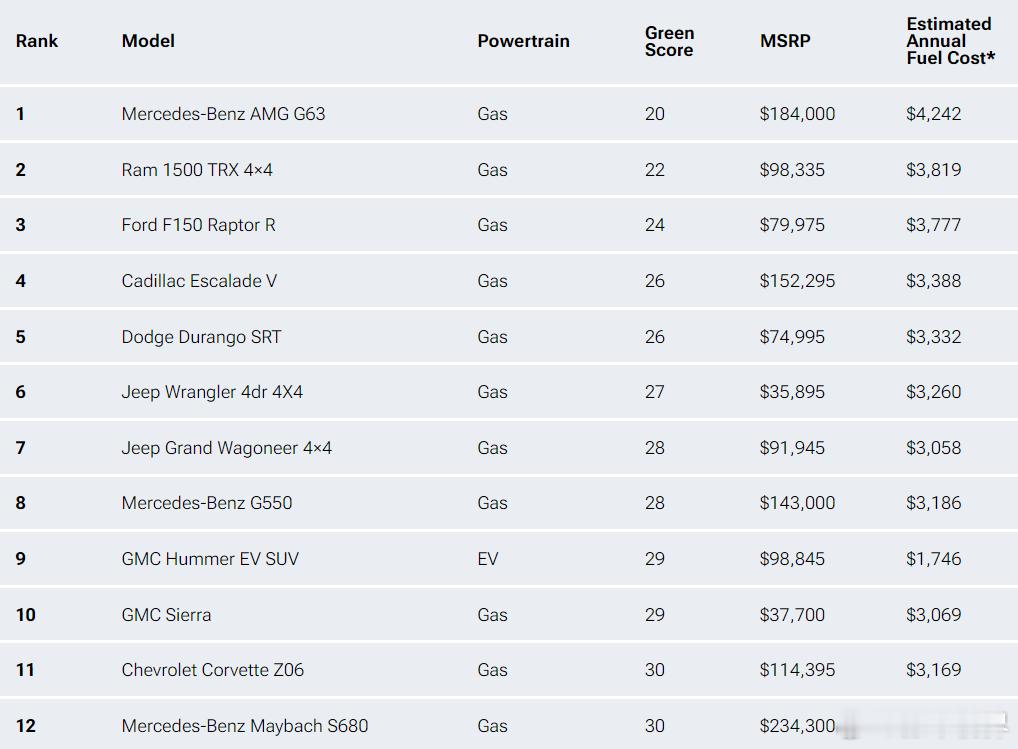Click the Rank column header
The image size is (1018, 749).
tap(37, 41)
